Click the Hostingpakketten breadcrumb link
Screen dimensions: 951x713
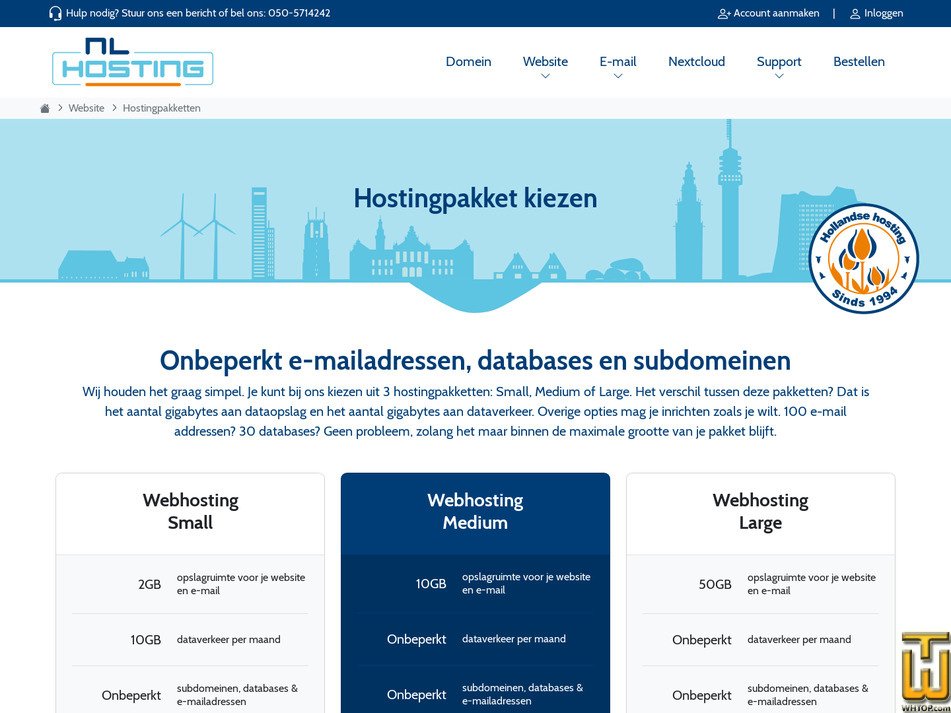tap(161, 109)
